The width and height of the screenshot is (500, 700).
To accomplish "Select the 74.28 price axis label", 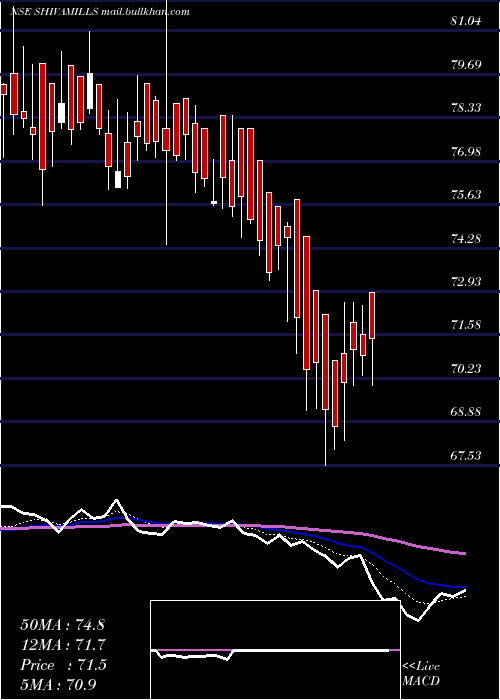I will (466, 239).
